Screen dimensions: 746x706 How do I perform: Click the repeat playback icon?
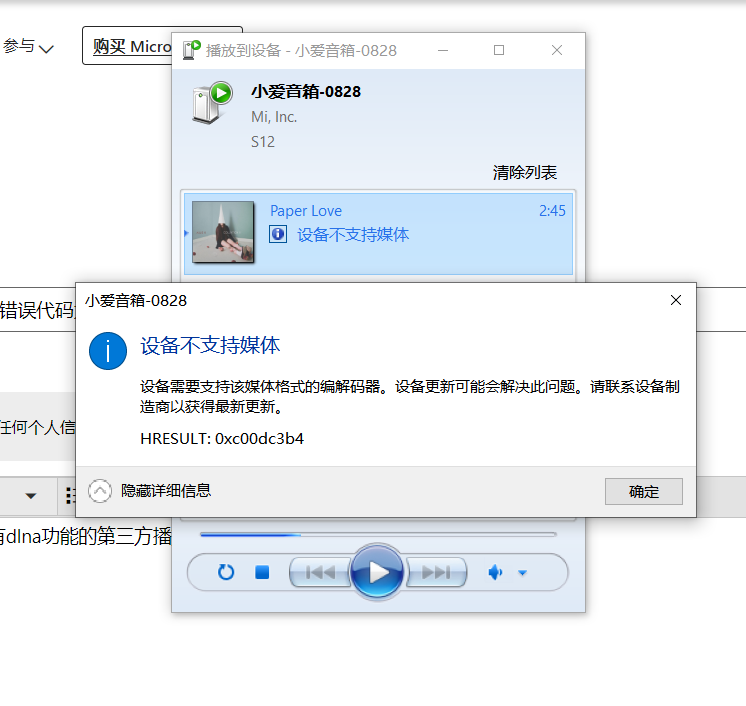click(226, 572)
